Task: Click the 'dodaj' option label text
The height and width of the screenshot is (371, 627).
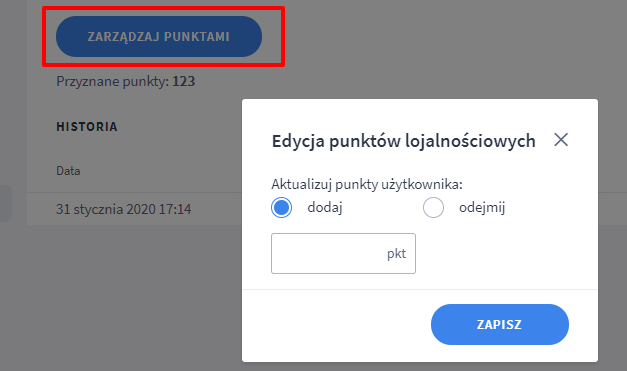Action: pyautogui.click(x=325, y=207)
